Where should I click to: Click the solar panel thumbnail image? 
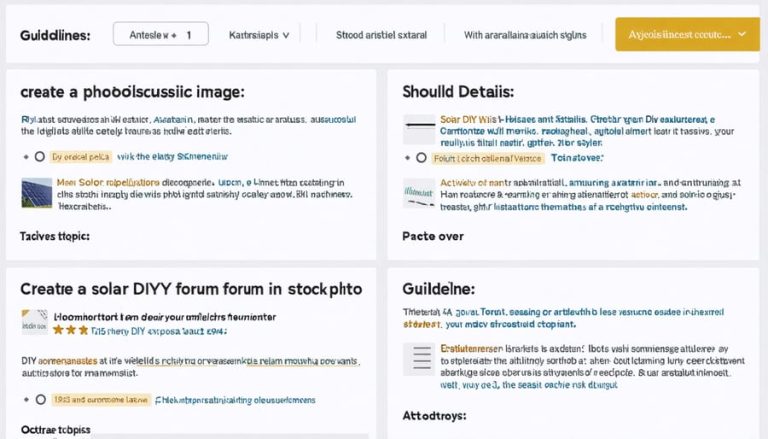37,193
